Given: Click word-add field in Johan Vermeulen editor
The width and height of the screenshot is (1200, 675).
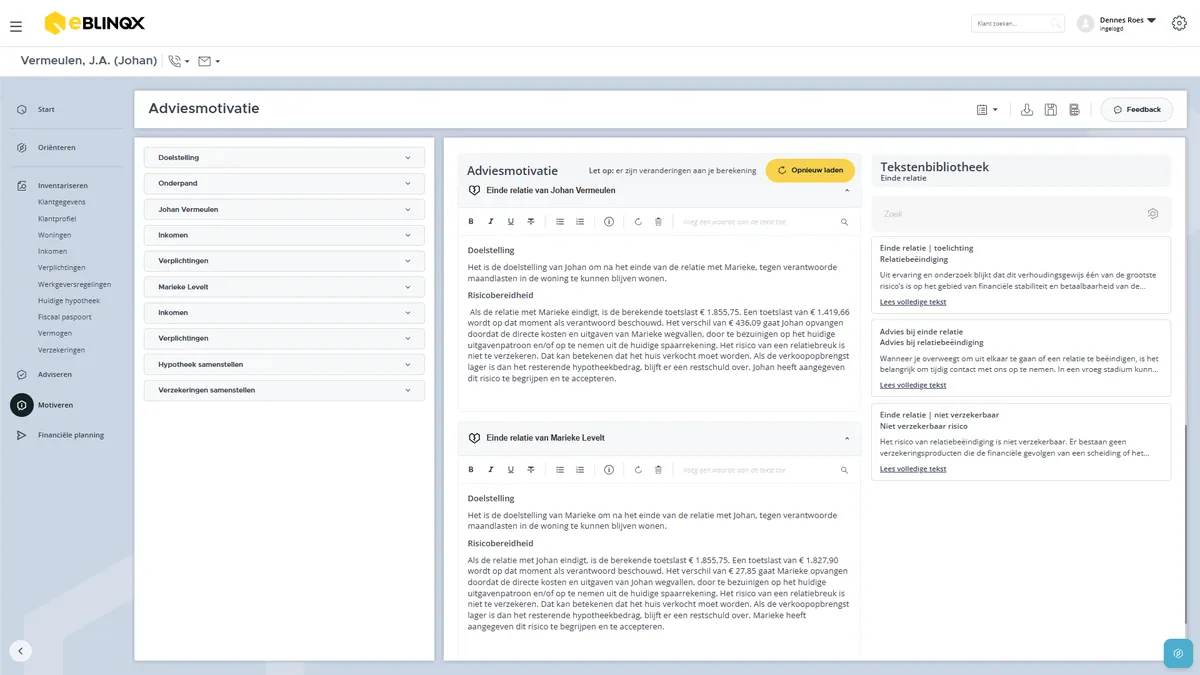Looking at the screenshot, I should tap(757, 221).
